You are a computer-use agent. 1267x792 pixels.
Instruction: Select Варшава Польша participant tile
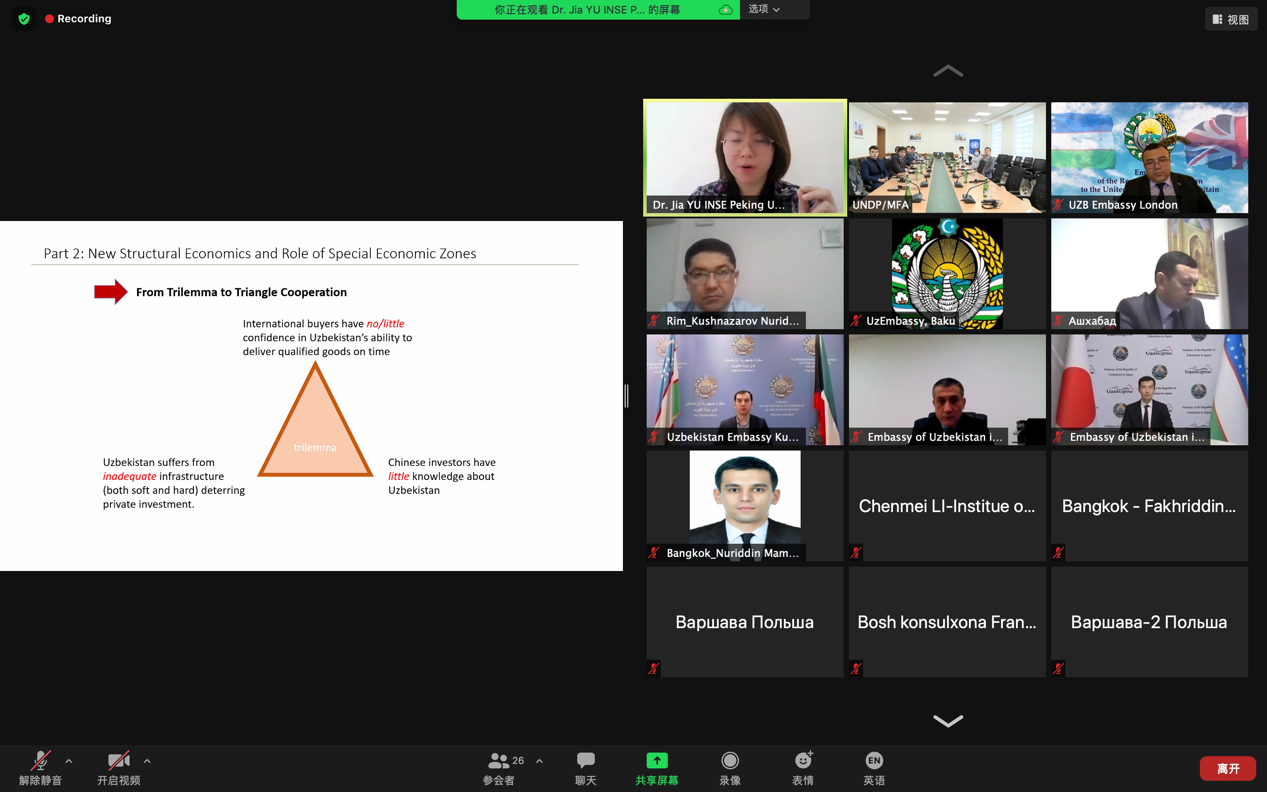click(x=745, y=622)
